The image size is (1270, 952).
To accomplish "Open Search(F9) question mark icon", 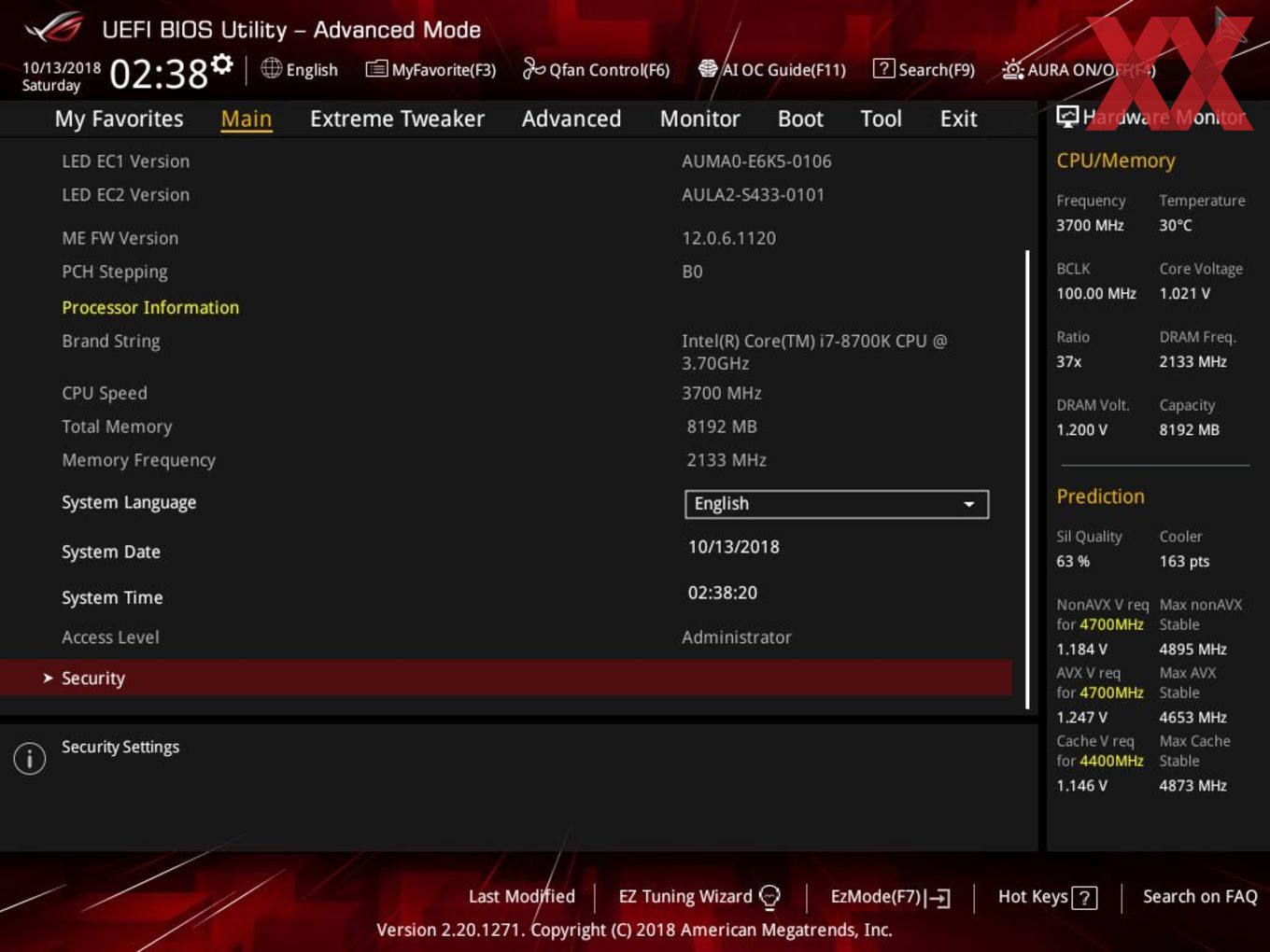I will 883,68.
